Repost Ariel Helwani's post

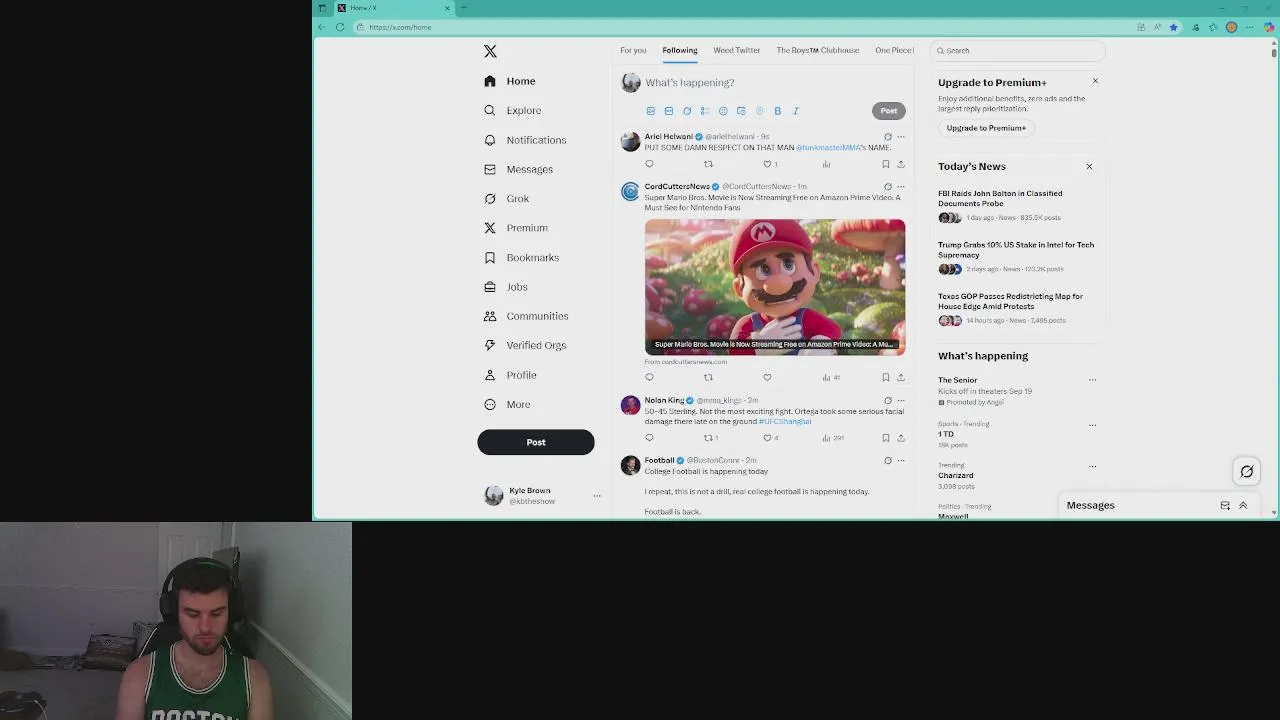pyautogui.click(x=708, y=164)
